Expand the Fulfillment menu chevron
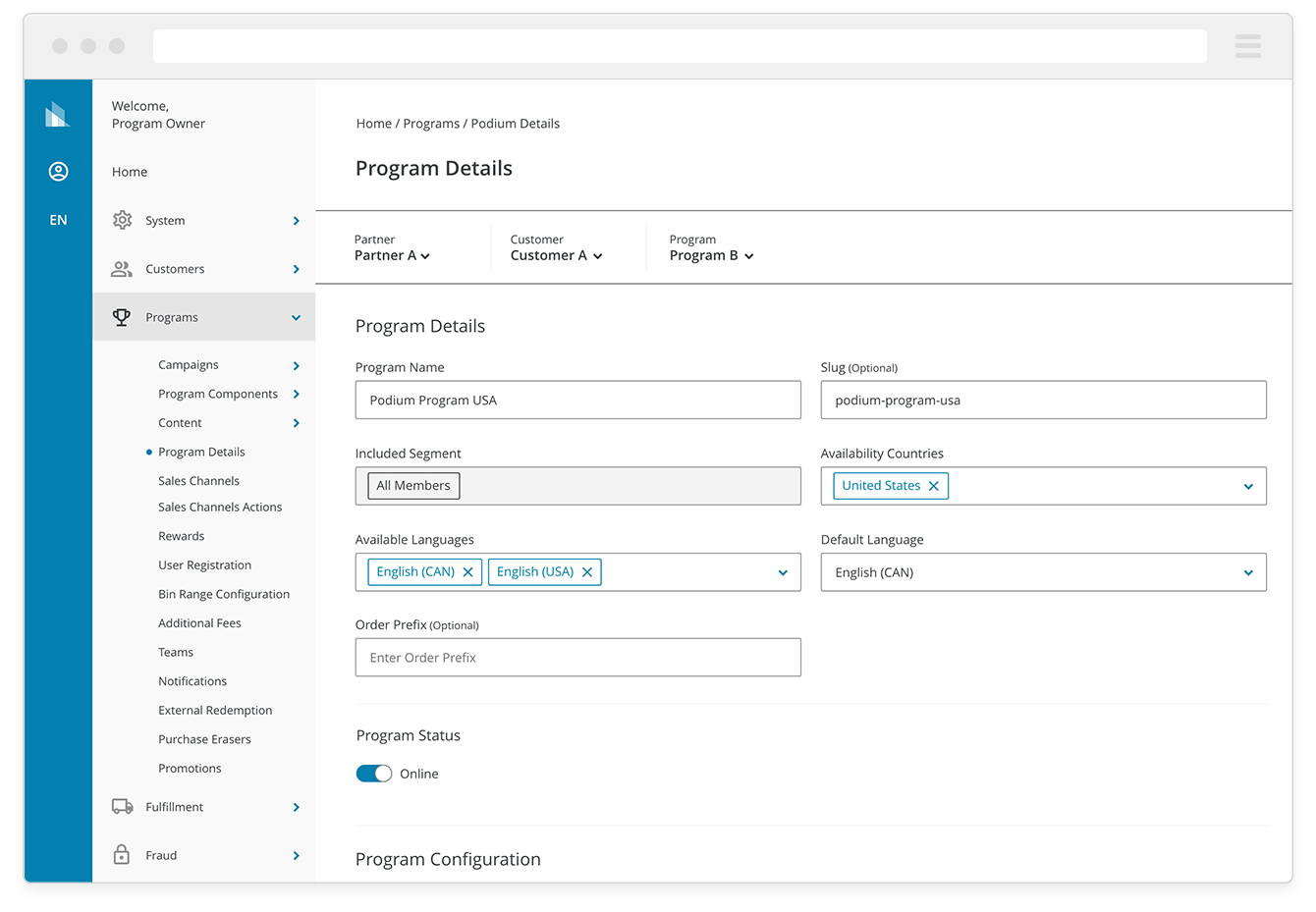The width and height of the screenshot is (1316, 912). (x=296, y=807)
